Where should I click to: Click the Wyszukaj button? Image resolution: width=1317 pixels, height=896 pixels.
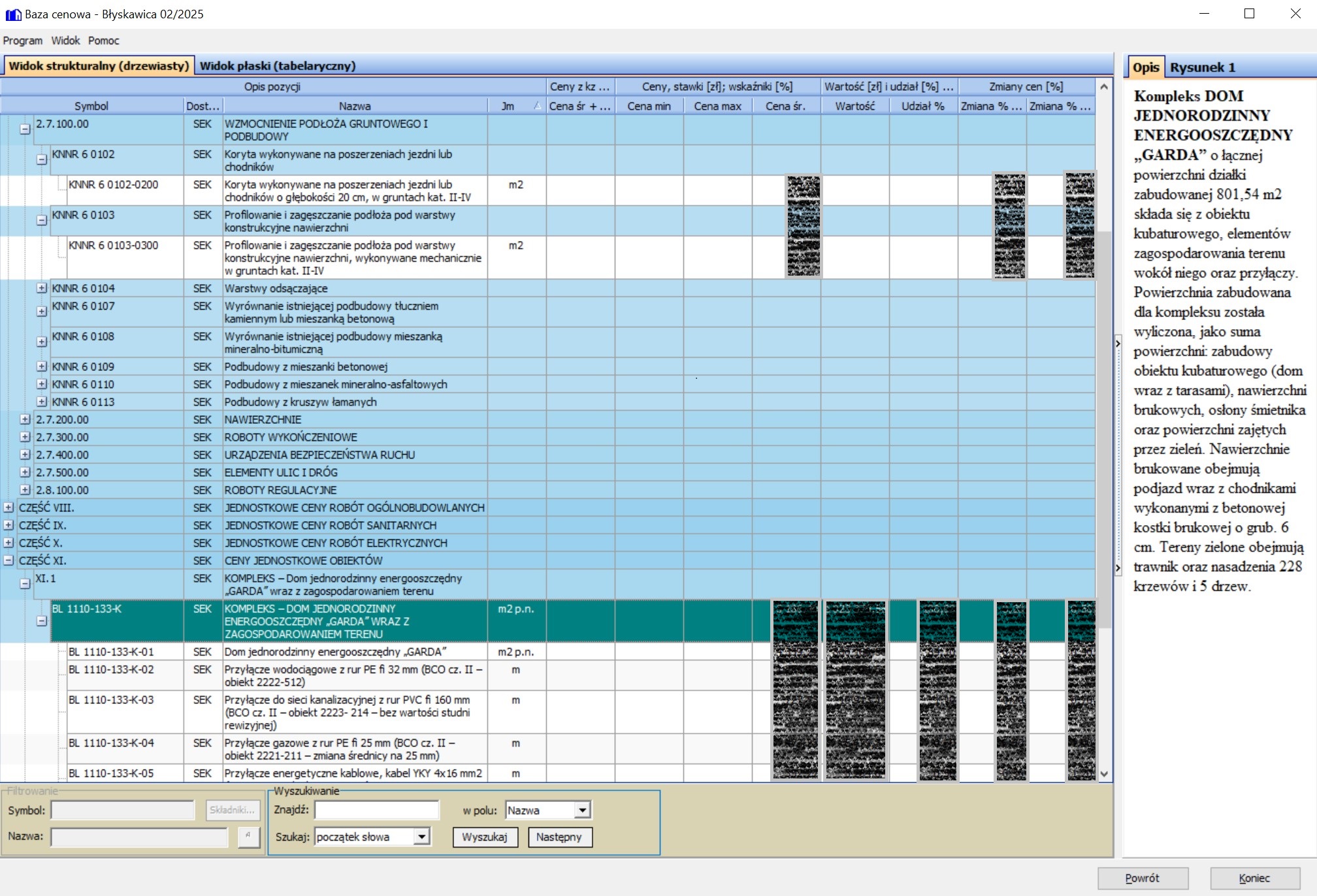click(x=485, y=837)
